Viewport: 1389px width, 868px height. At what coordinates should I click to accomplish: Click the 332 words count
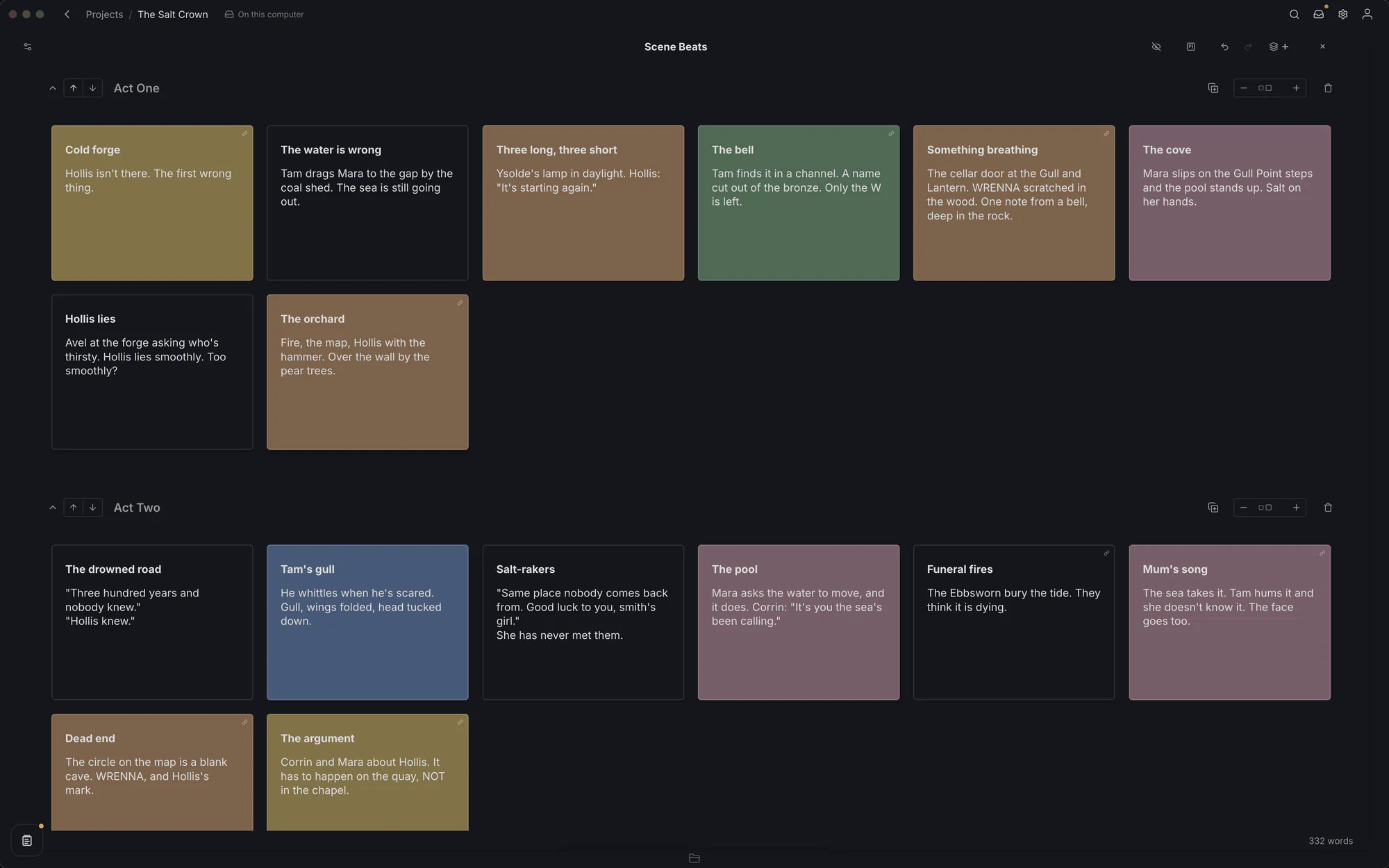pyautogui.click(x=1331, y=841)
